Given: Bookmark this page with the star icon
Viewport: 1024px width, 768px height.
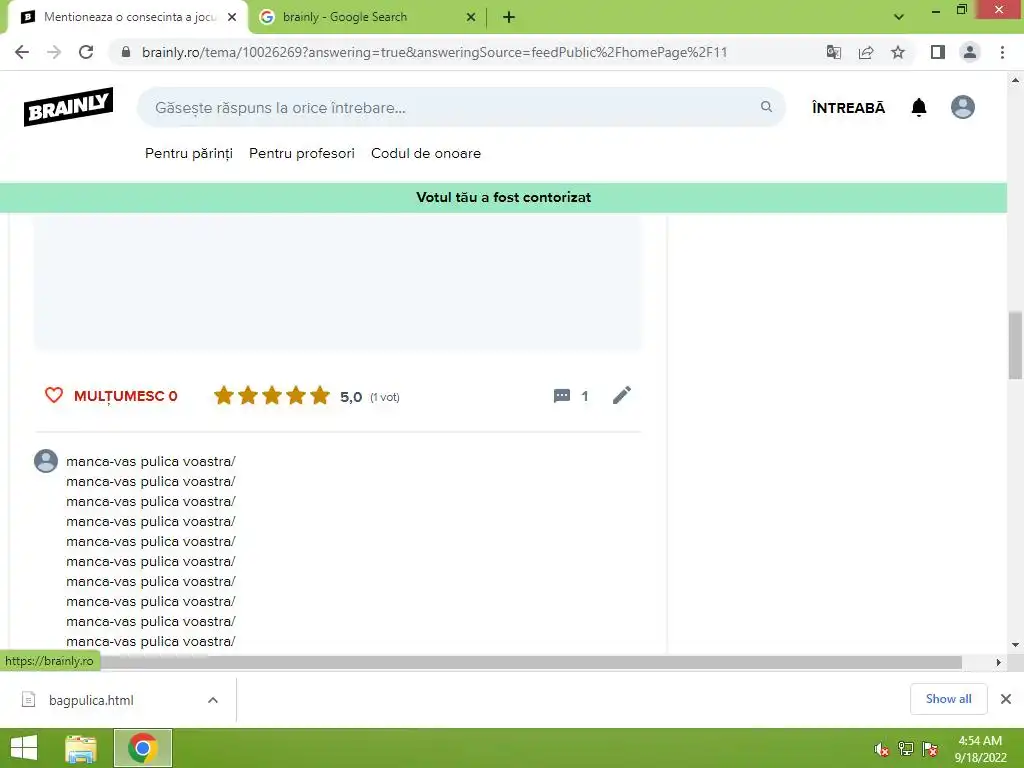Looking at the screenshot, I should [x=898, y=52].
